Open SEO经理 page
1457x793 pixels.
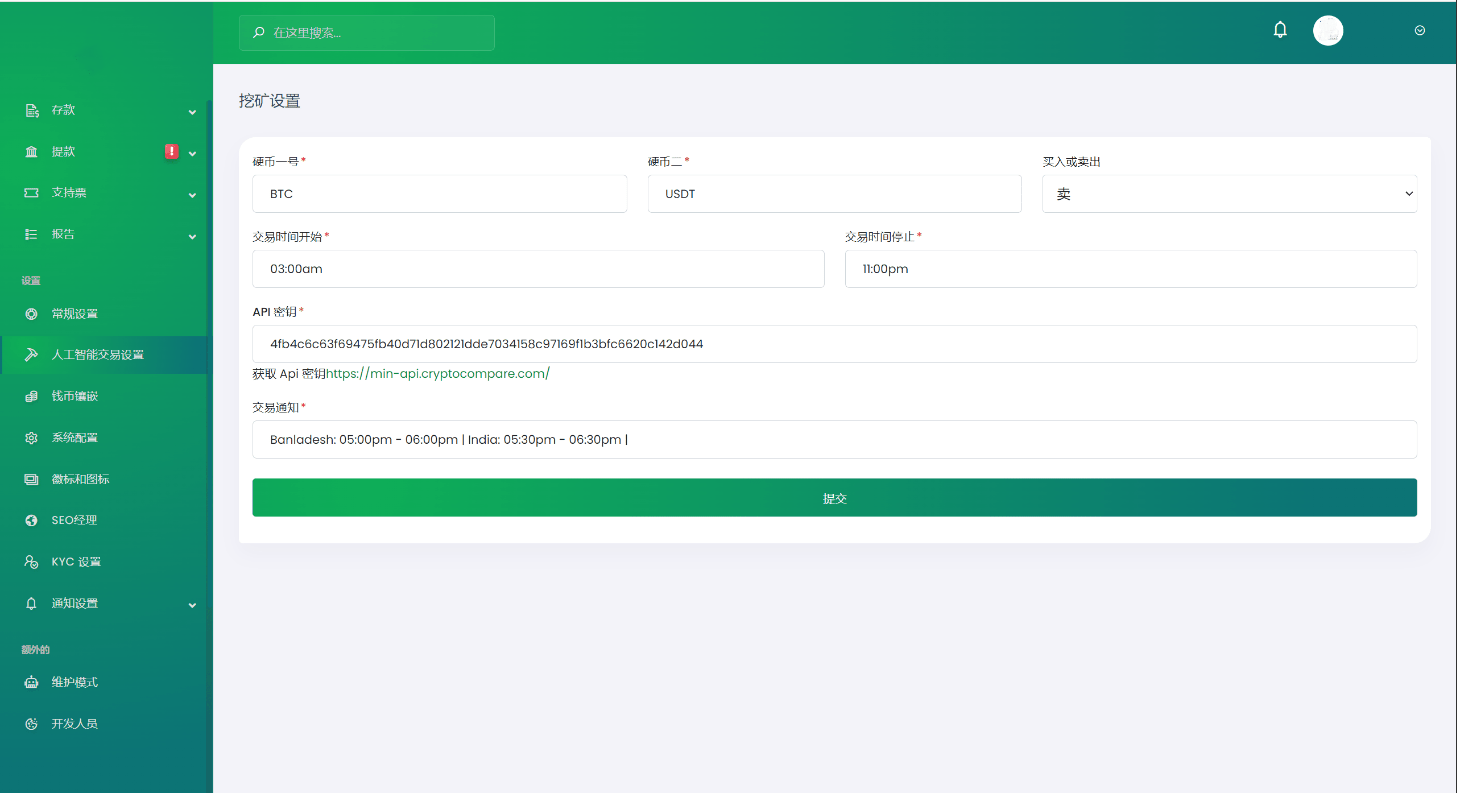click(106, 520)
